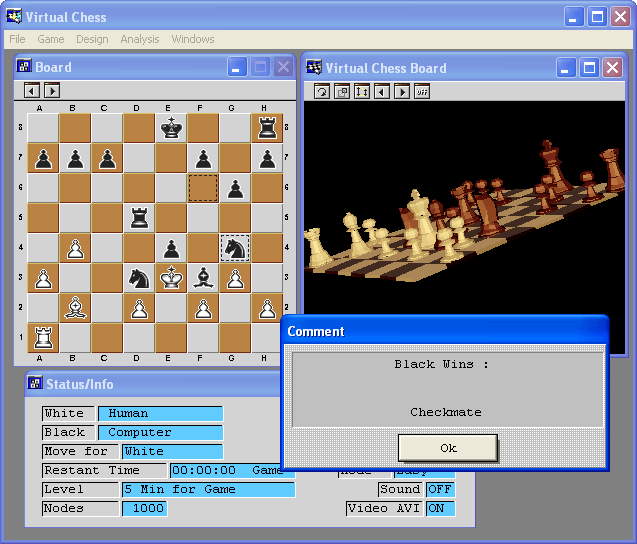Step forward a move in Virtual Chess Board toolbar
The image size is (637, 544).
coord(401,91)
